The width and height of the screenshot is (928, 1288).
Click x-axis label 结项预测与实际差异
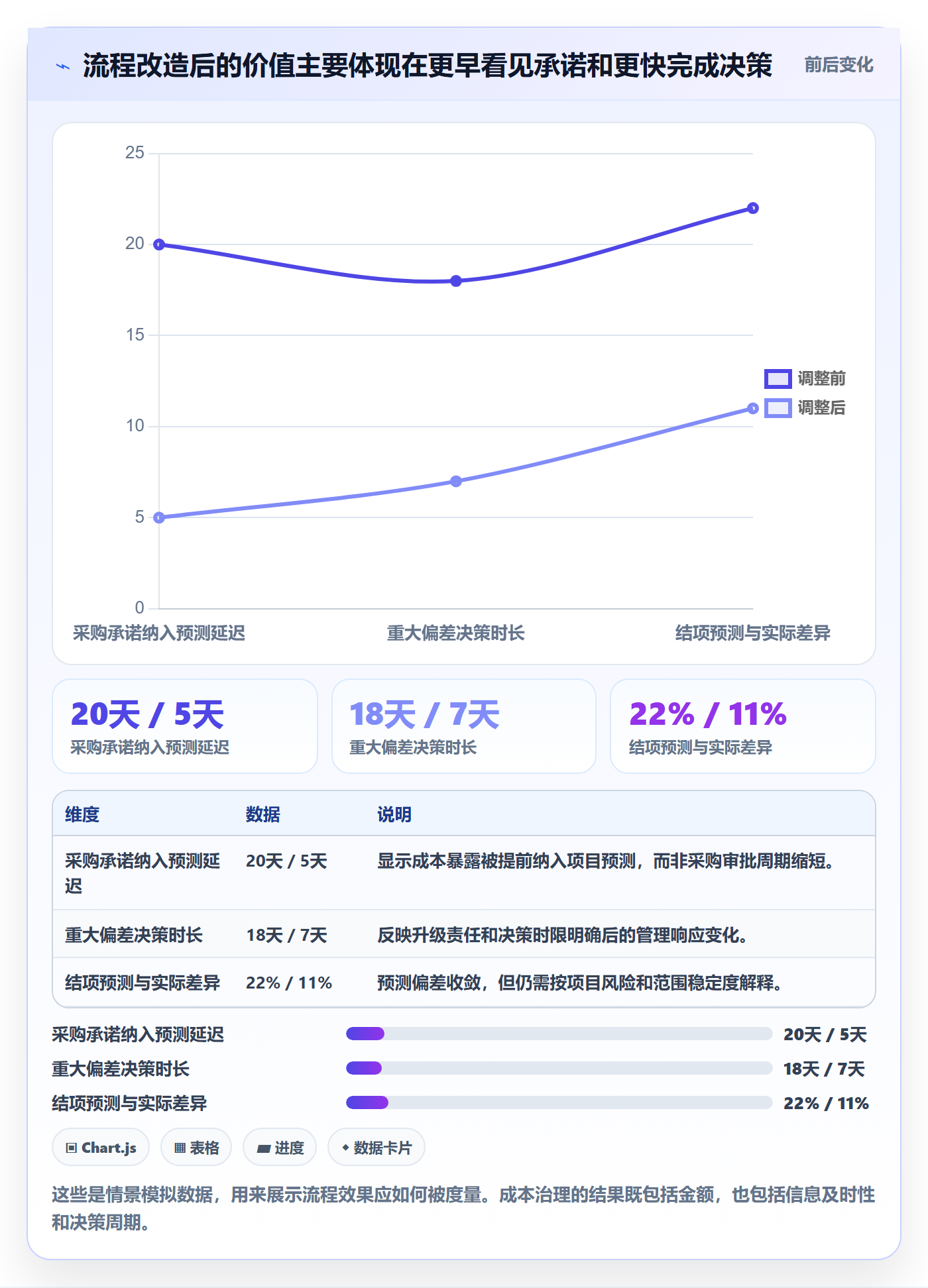pos(753,633)
